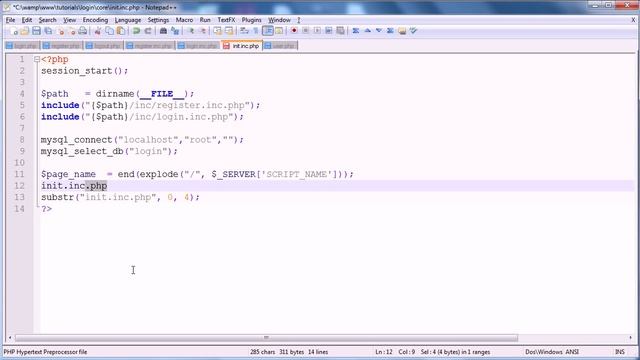Select the init.inc.php tab
Image resolution: width=640 pixels, height=360 pixels.
point(242,46)
